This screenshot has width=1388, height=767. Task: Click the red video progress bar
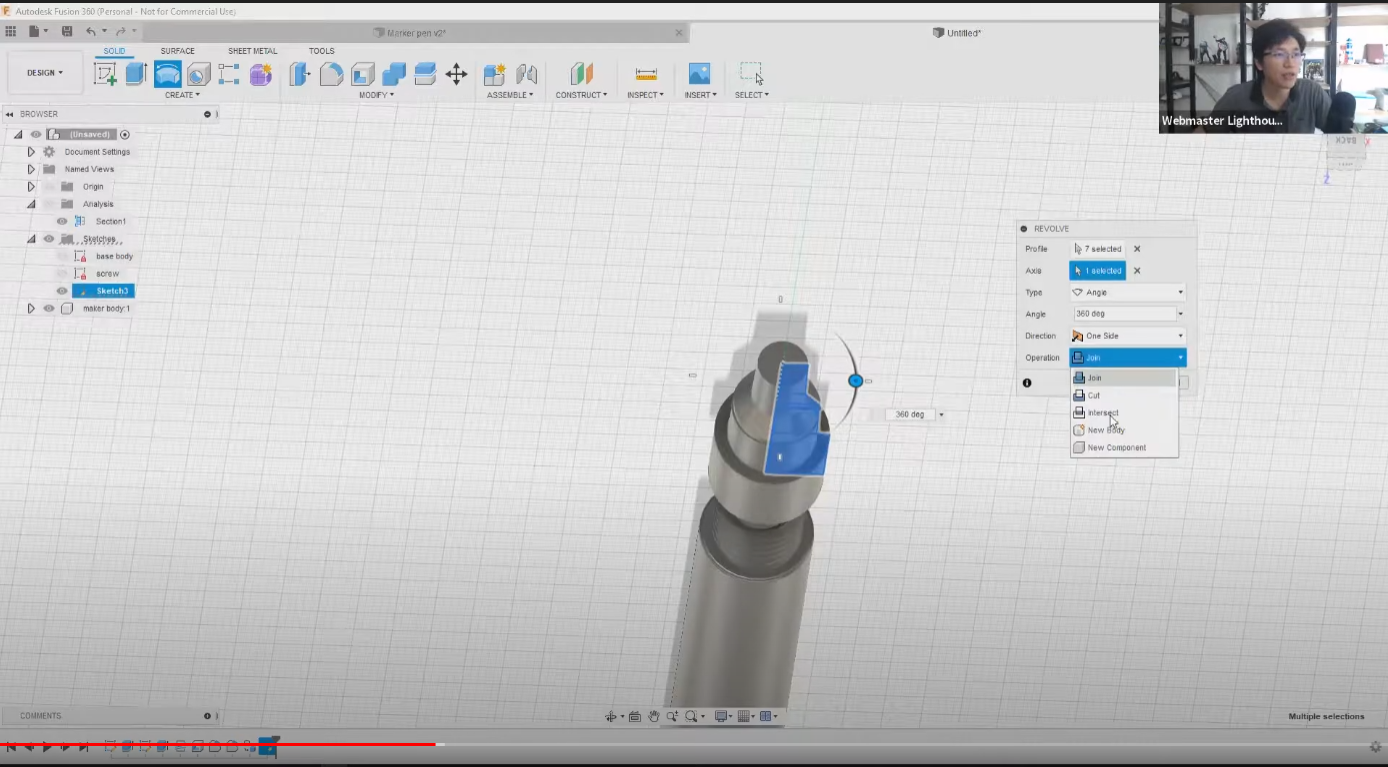click(x=218, y=744)
